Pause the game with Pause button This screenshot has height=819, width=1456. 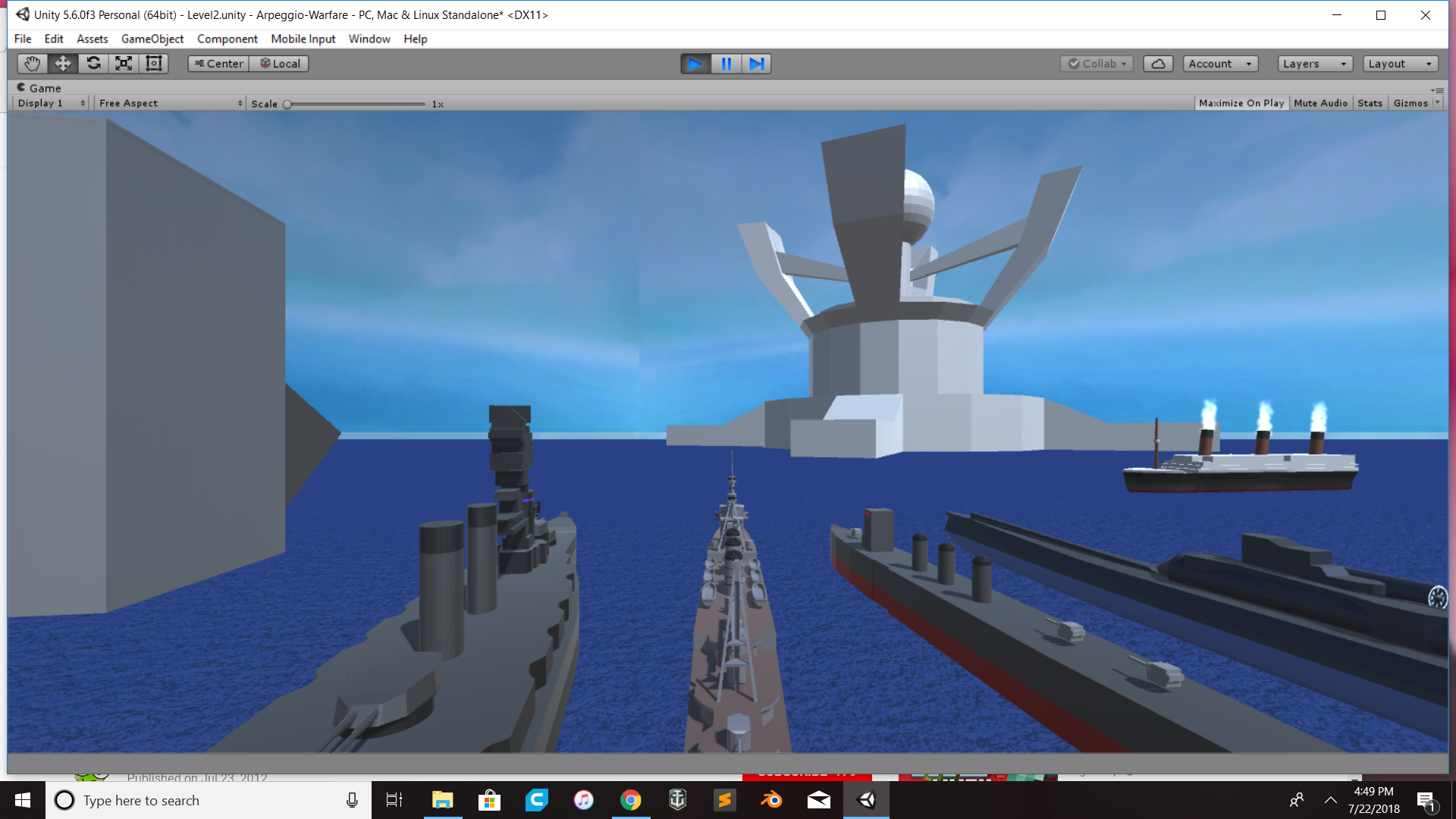(726, 64)
